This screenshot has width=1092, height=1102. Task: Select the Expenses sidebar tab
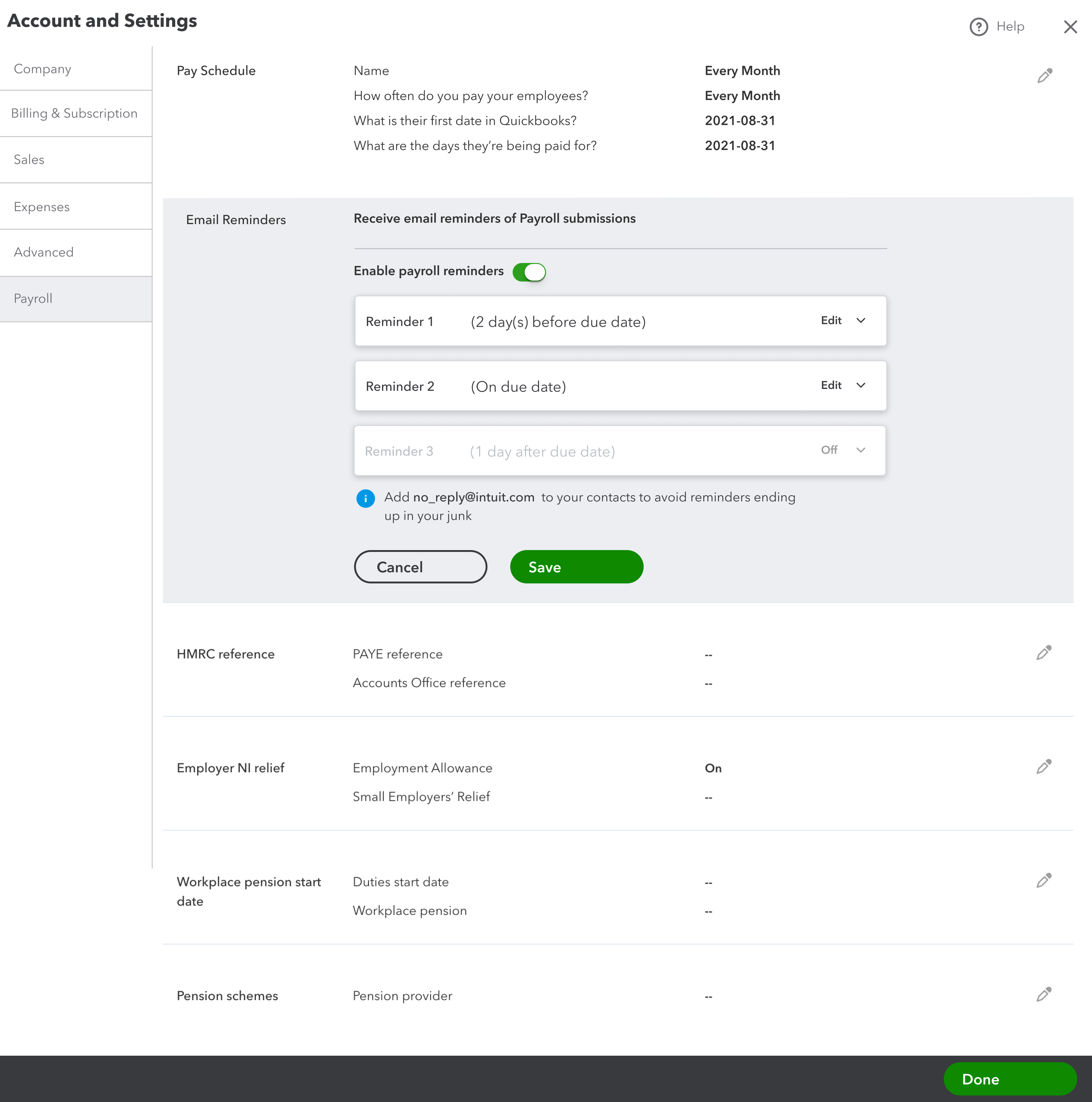click(42, 207)
